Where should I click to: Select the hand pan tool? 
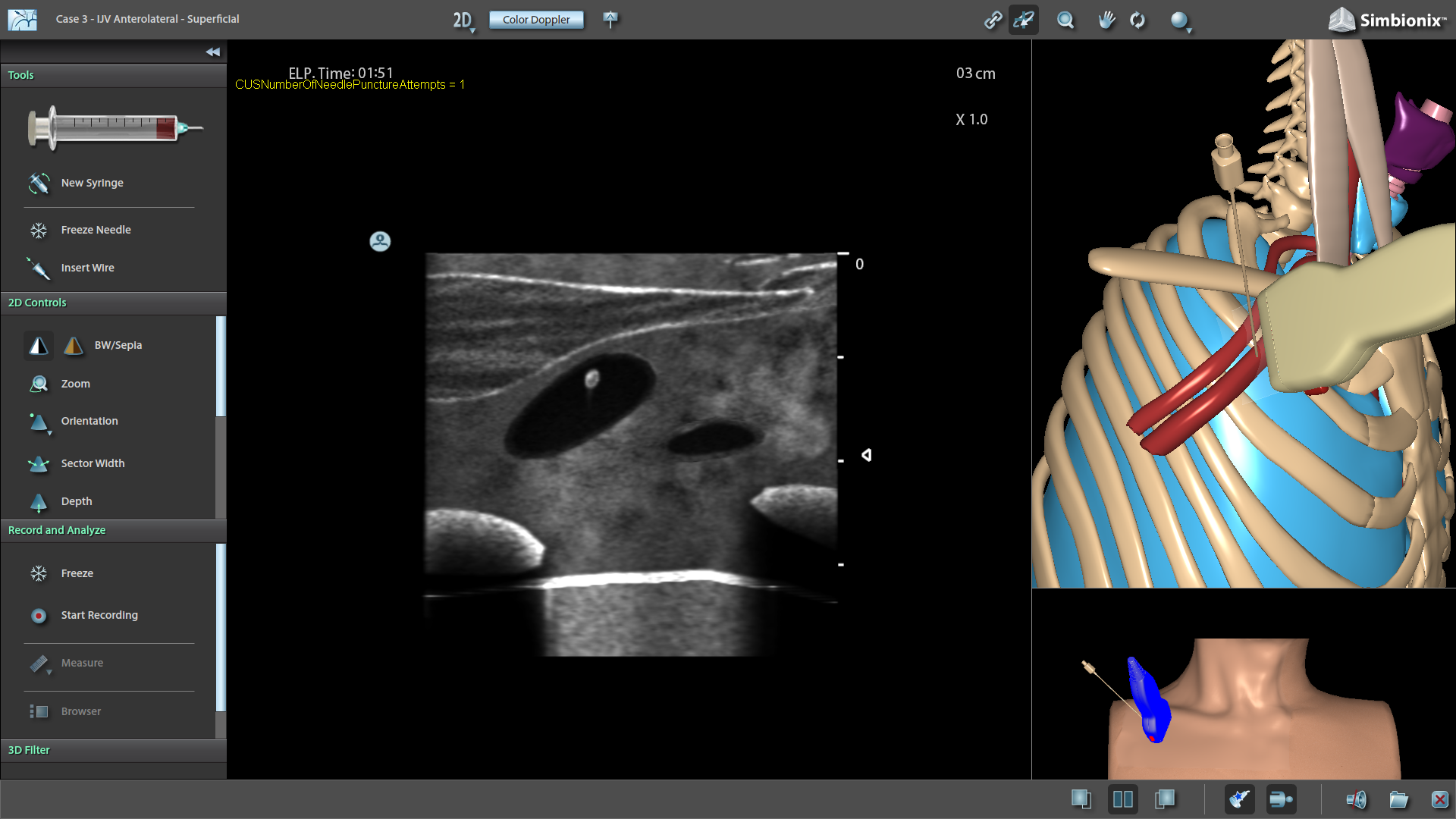(1106, 20)
